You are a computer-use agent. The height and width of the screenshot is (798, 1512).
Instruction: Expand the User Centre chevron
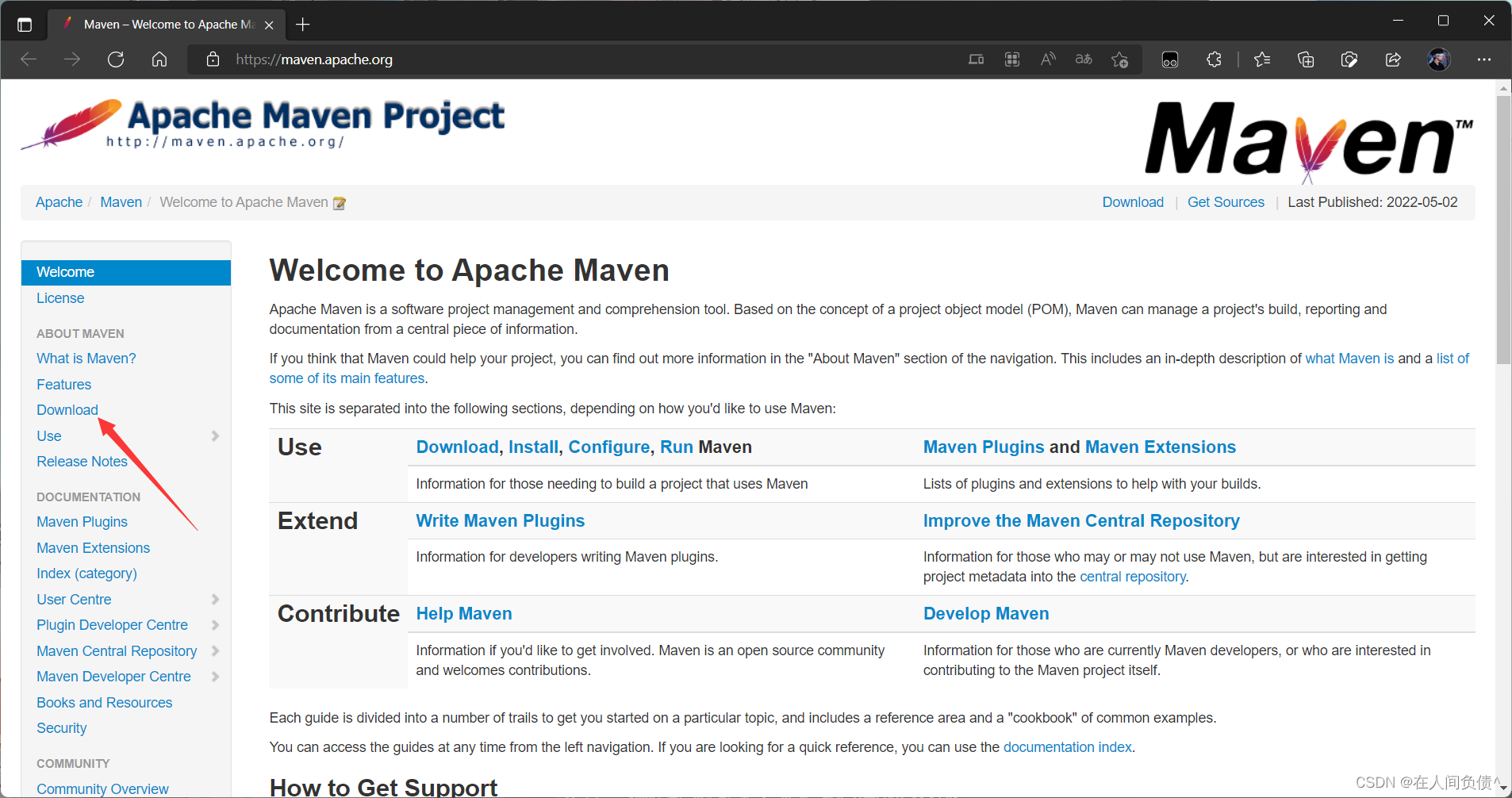[215, 599]
